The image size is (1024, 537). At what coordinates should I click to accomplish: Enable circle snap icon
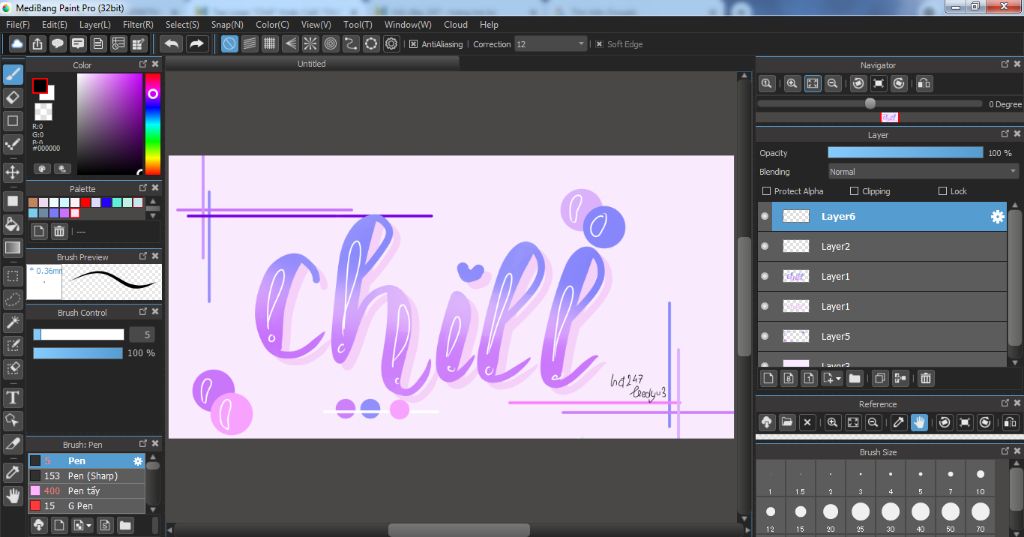(x=330, y=44)
